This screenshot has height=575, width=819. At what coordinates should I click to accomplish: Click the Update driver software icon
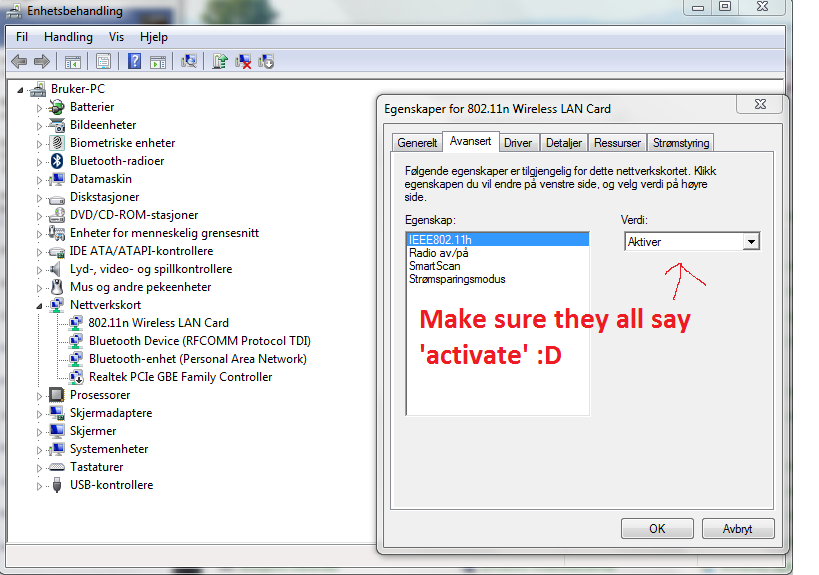point(220,61)
